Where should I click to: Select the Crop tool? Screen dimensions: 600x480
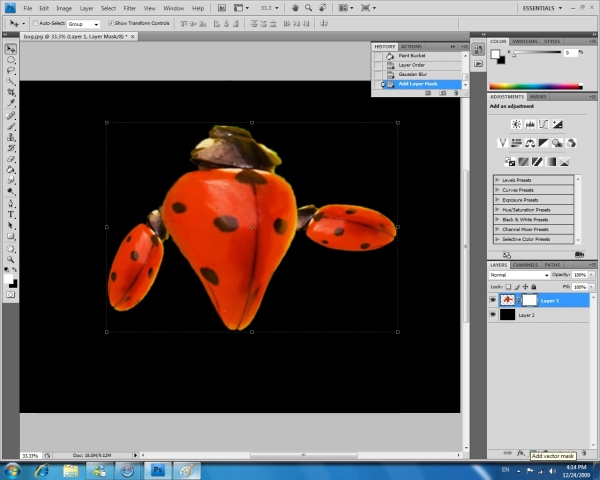click(11, 92)
